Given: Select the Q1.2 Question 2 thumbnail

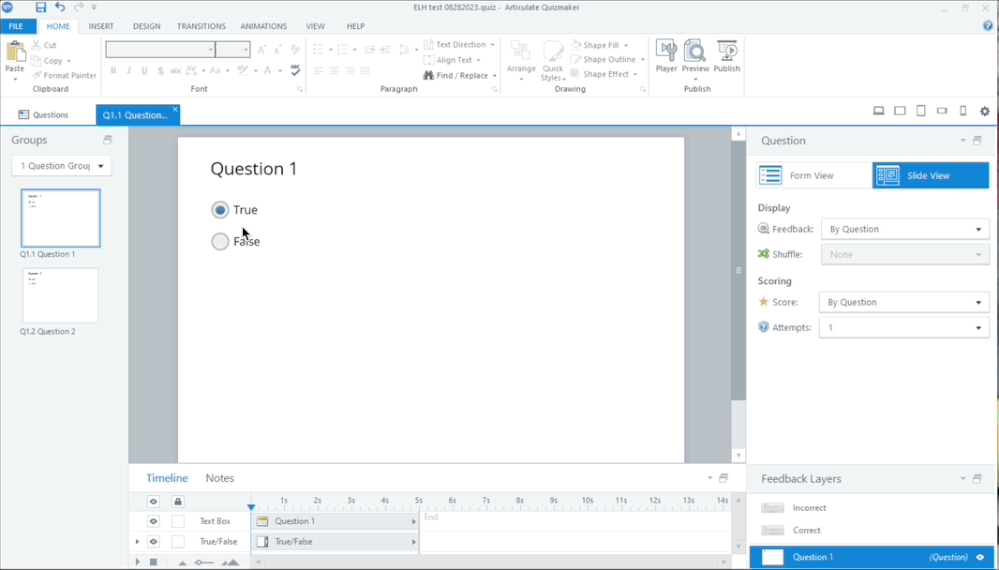Looking at the screenshot, I should pos(61,295).
